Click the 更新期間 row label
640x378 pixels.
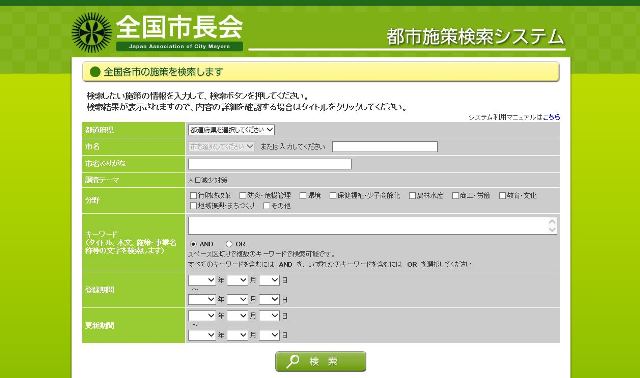[100, 325]
